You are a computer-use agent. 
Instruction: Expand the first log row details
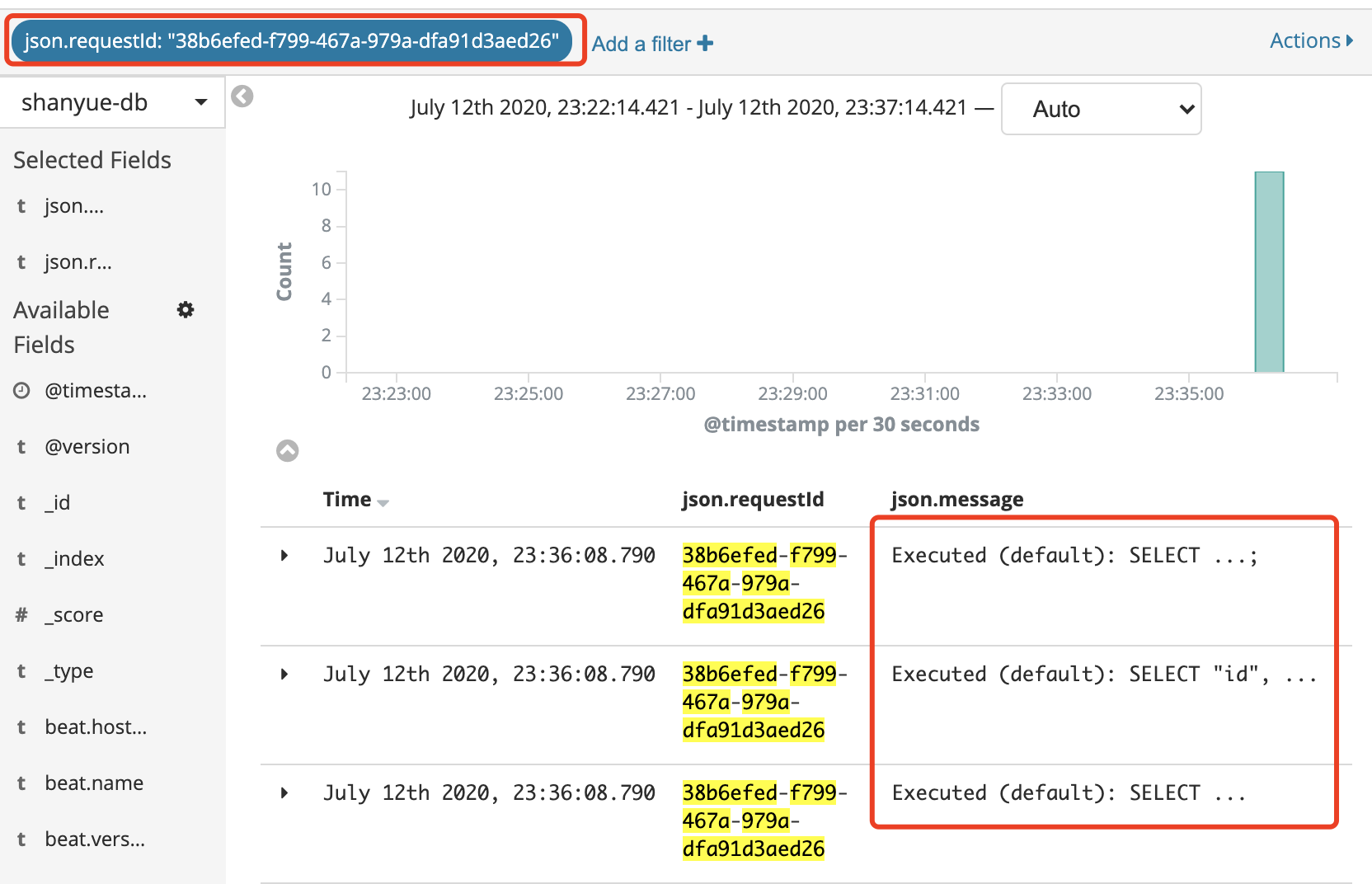click(284, 555)
